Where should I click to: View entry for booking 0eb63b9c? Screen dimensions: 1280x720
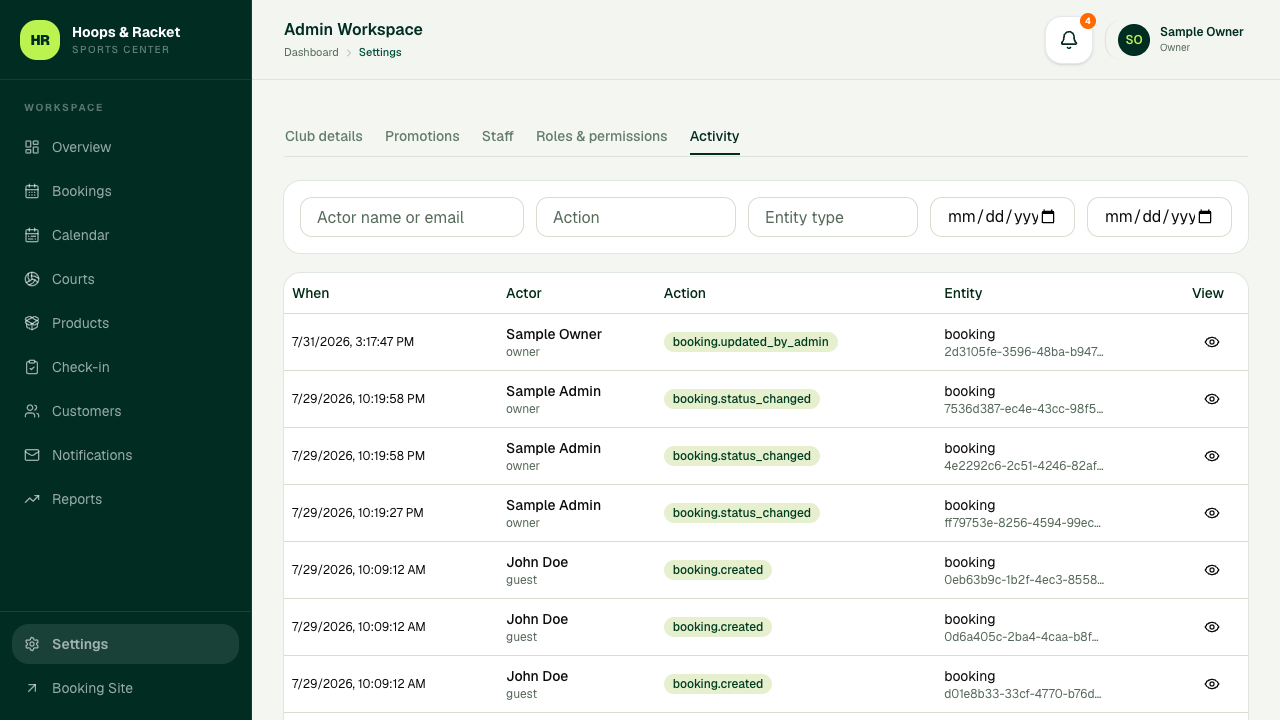[x=1212, y=570]
